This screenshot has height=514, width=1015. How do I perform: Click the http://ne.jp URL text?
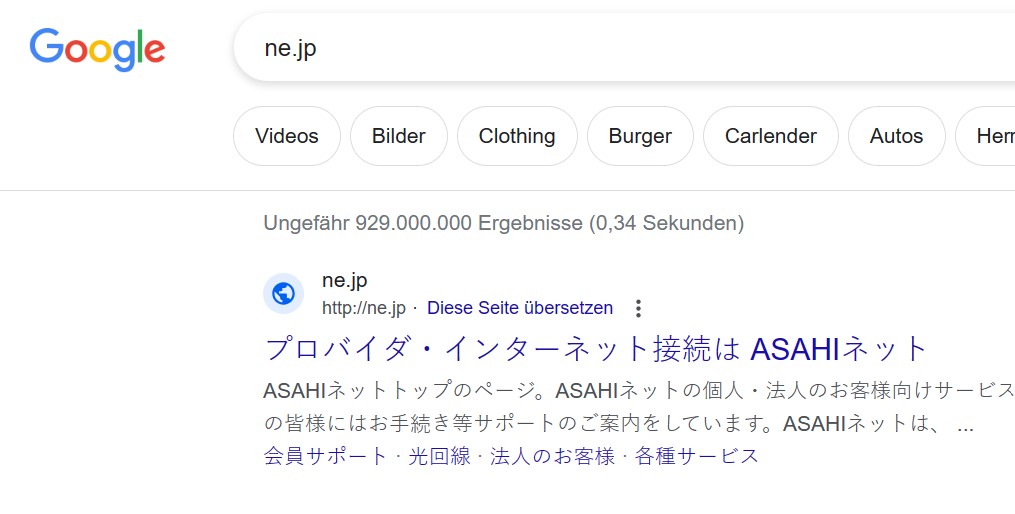tap(364, 308)
